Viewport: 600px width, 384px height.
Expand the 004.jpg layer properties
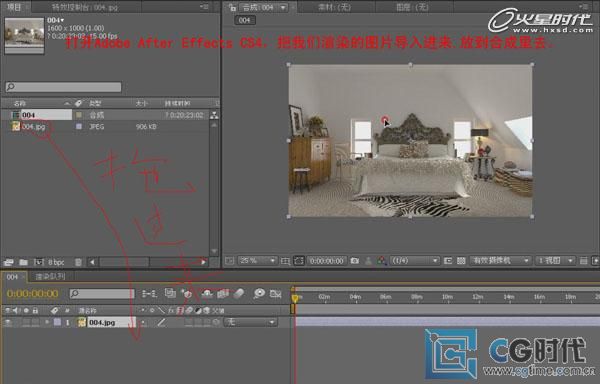[x=47, y=322]
